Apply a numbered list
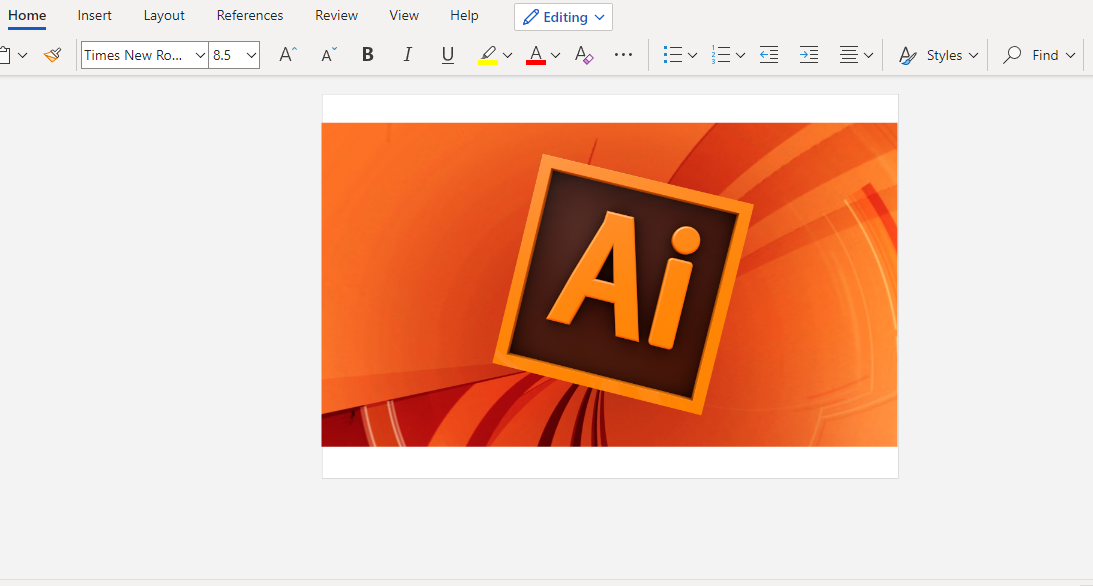Screen dimensions: 1093x586 [x=721, y=55]
